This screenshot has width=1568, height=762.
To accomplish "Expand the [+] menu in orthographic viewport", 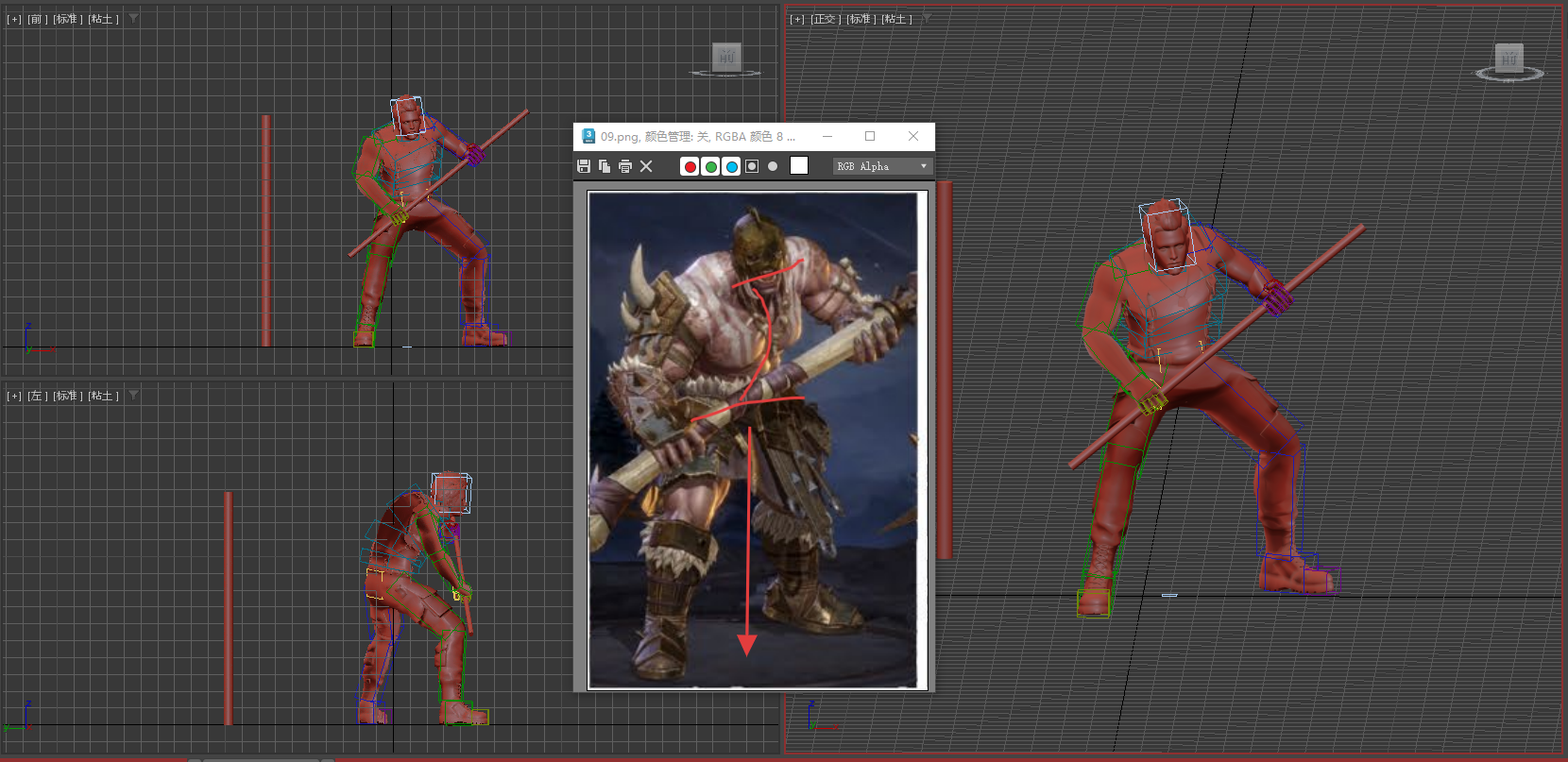I will [x=797, y=19].
